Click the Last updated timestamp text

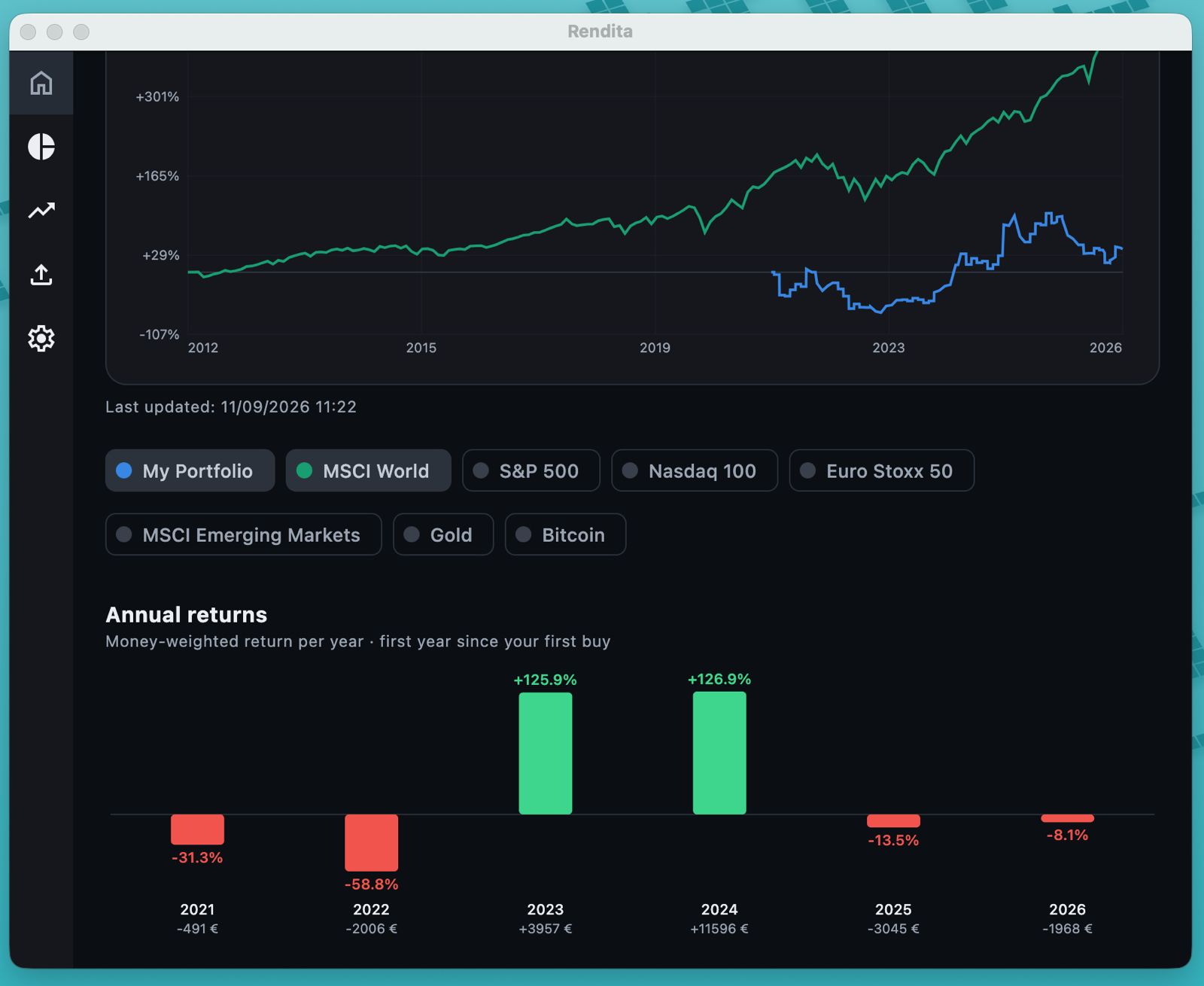(231, 407)
